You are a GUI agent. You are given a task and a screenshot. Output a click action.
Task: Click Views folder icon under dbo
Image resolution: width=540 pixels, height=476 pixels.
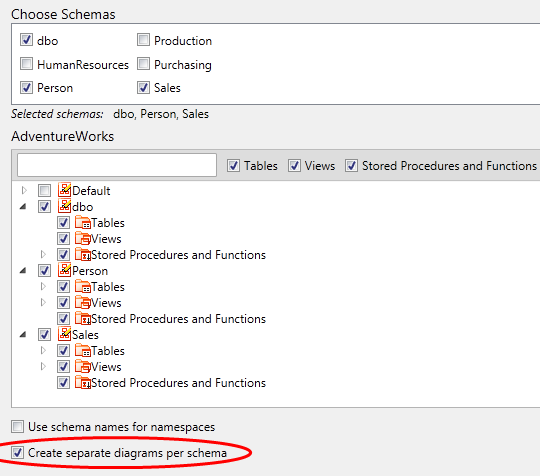tap(83, 238)
